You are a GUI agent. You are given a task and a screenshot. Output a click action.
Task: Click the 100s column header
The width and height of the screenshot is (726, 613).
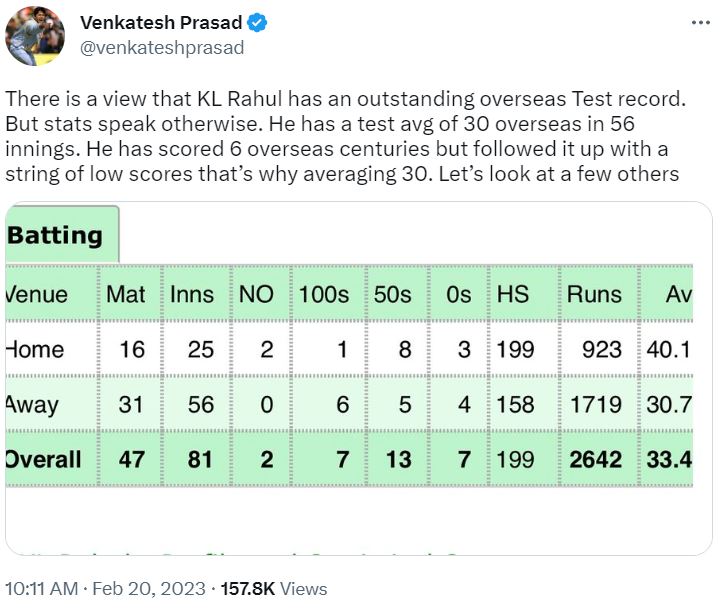click(x=323, y=294)
